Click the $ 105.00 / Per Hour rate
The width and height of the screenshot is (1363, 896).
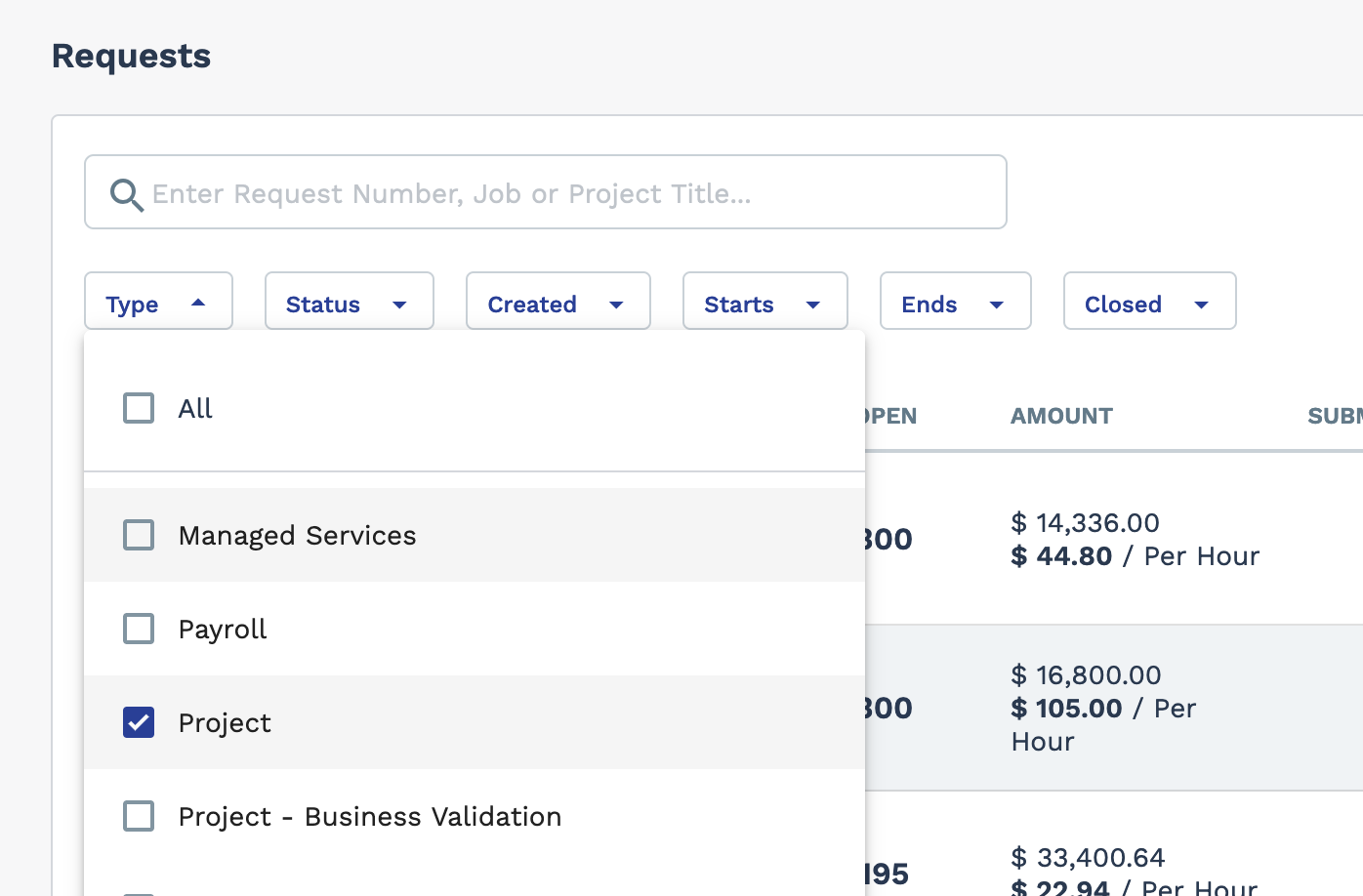1103,725
